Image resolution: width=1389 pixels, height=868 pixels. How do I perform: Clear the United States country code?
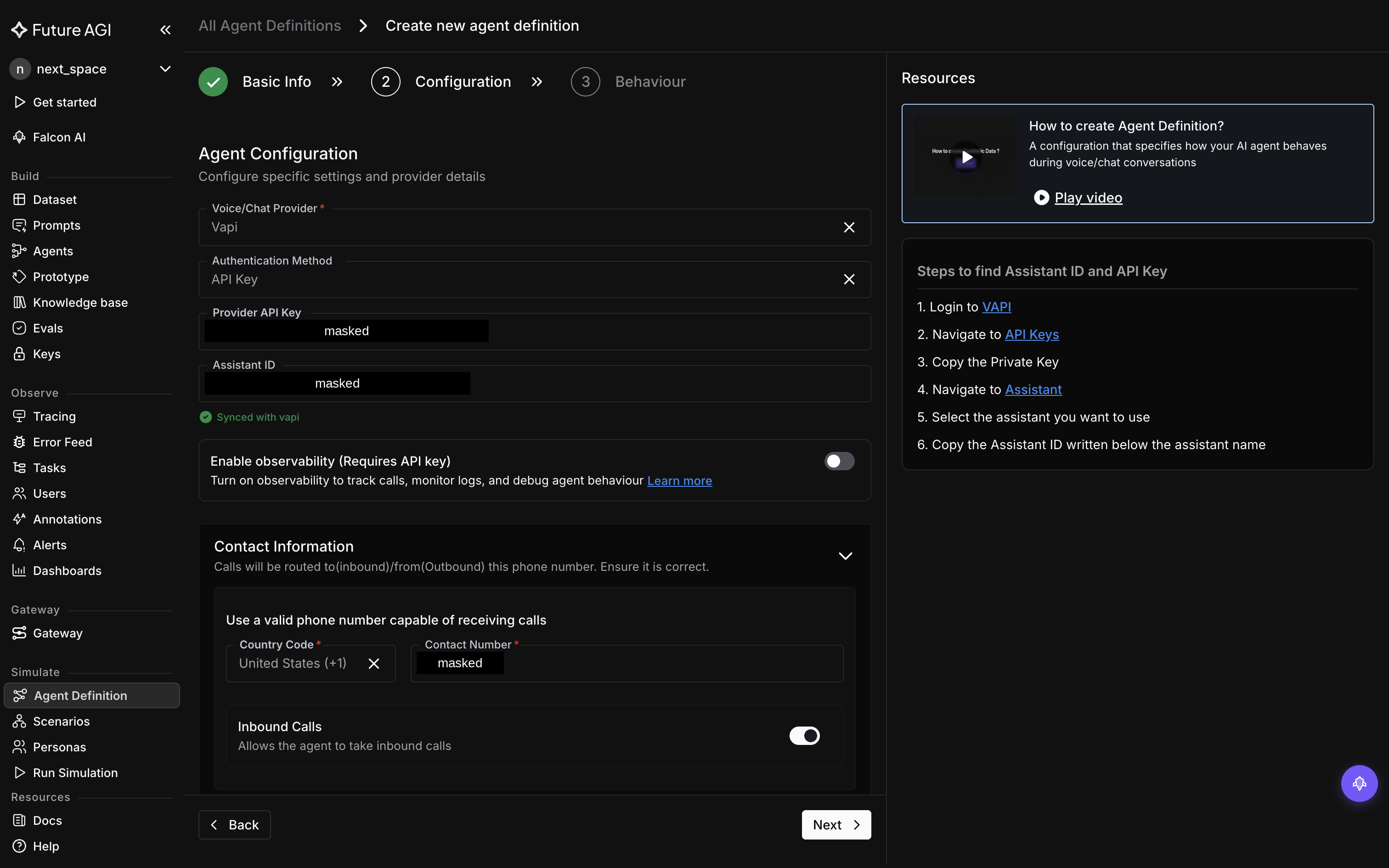pos(373,664)
